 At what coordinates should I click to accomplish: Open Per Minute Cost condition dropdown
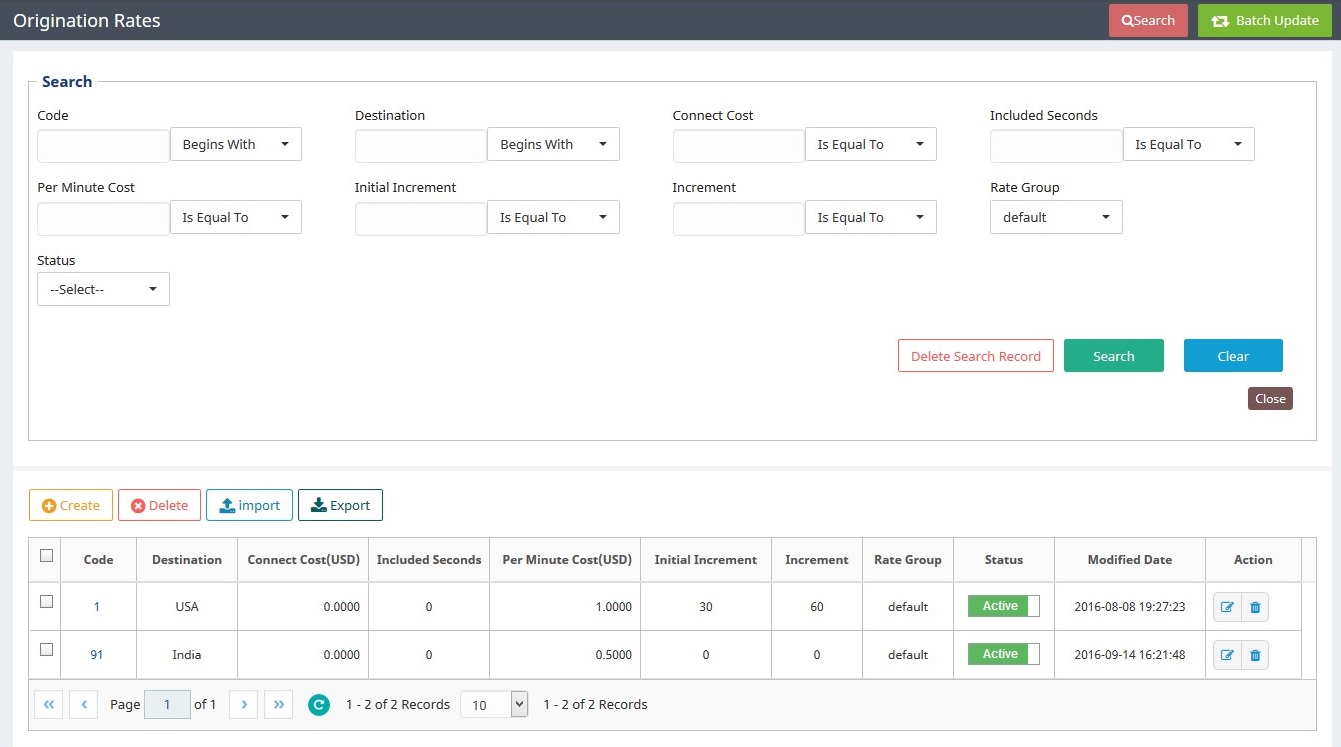[236, 217]
